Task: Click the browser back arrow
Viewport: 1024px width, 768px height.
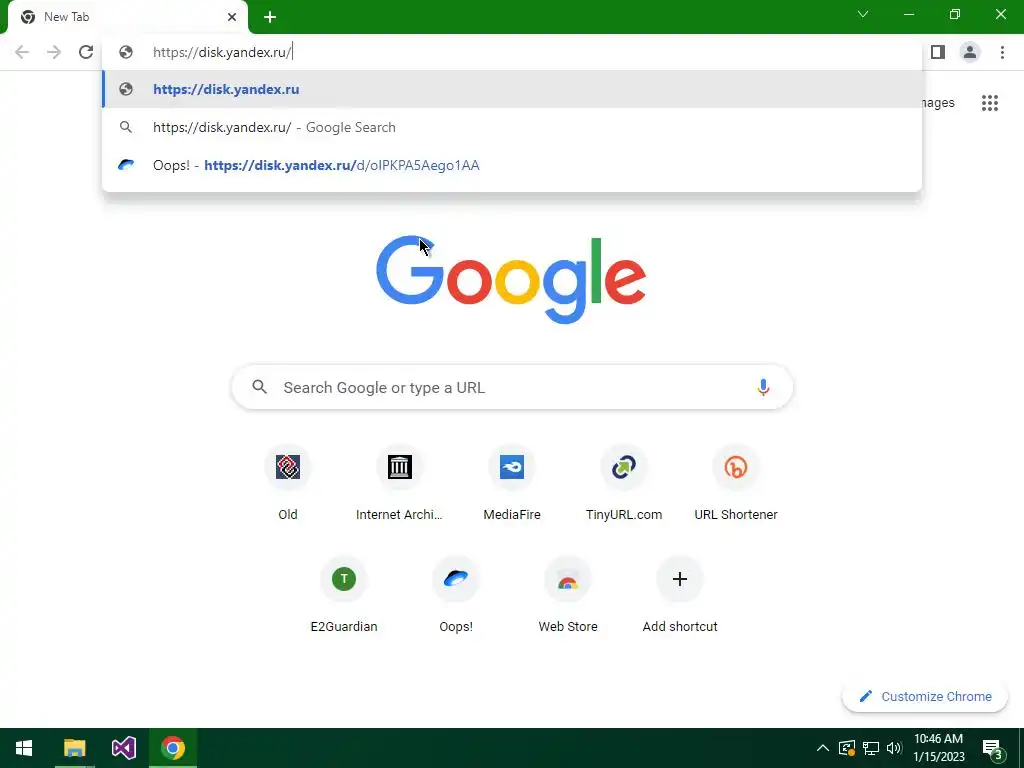Action: pyautogui.click(x=22, y=52)
